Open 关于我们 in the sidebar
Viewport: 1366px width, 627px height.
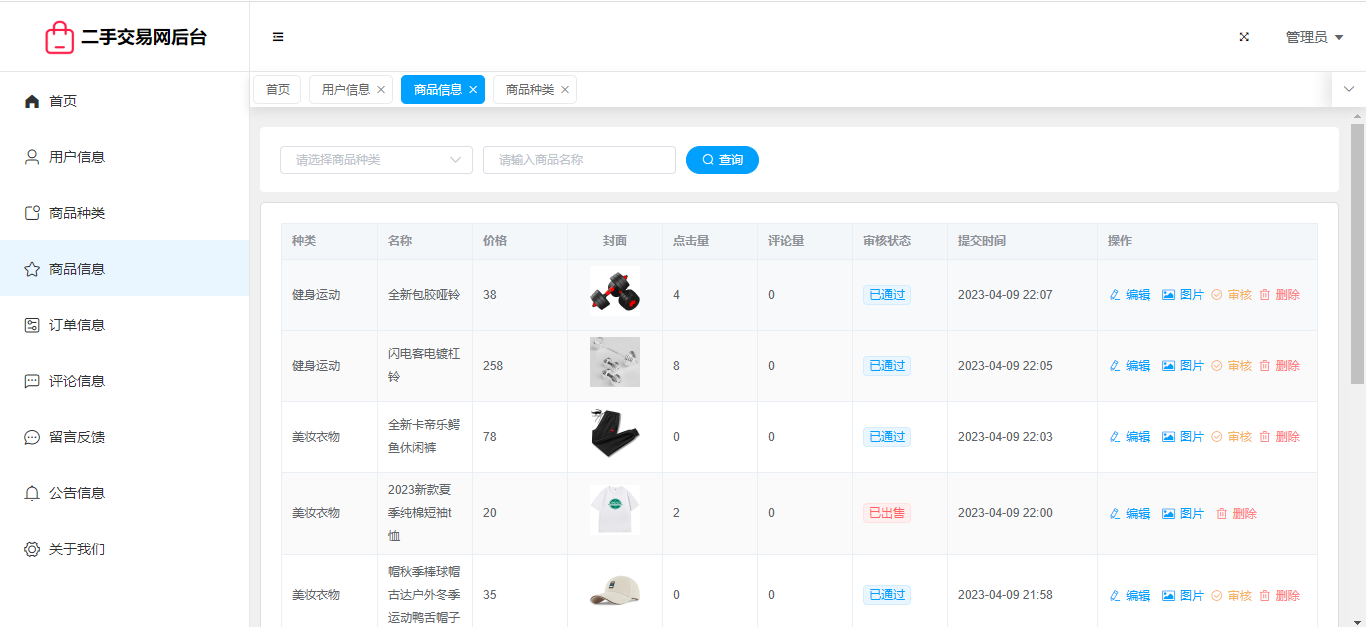pyautogui.click(x=76, y=549)
